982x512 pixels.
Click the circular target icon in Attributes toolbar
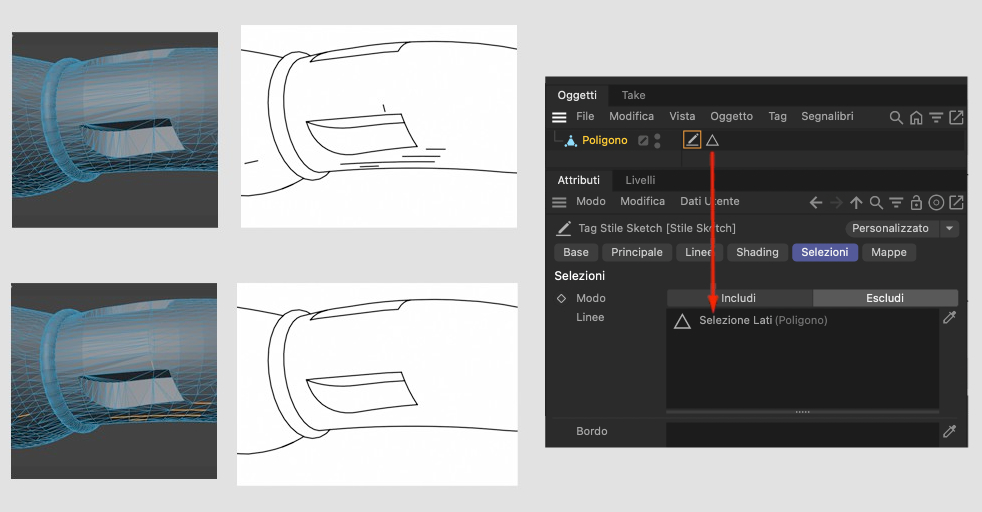tap(936, 202)
